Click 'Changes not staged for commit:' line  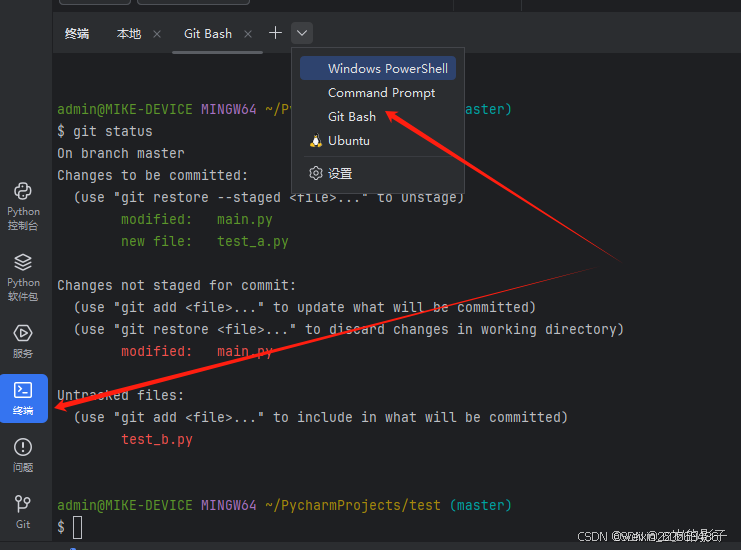click(x=176, y=285)
